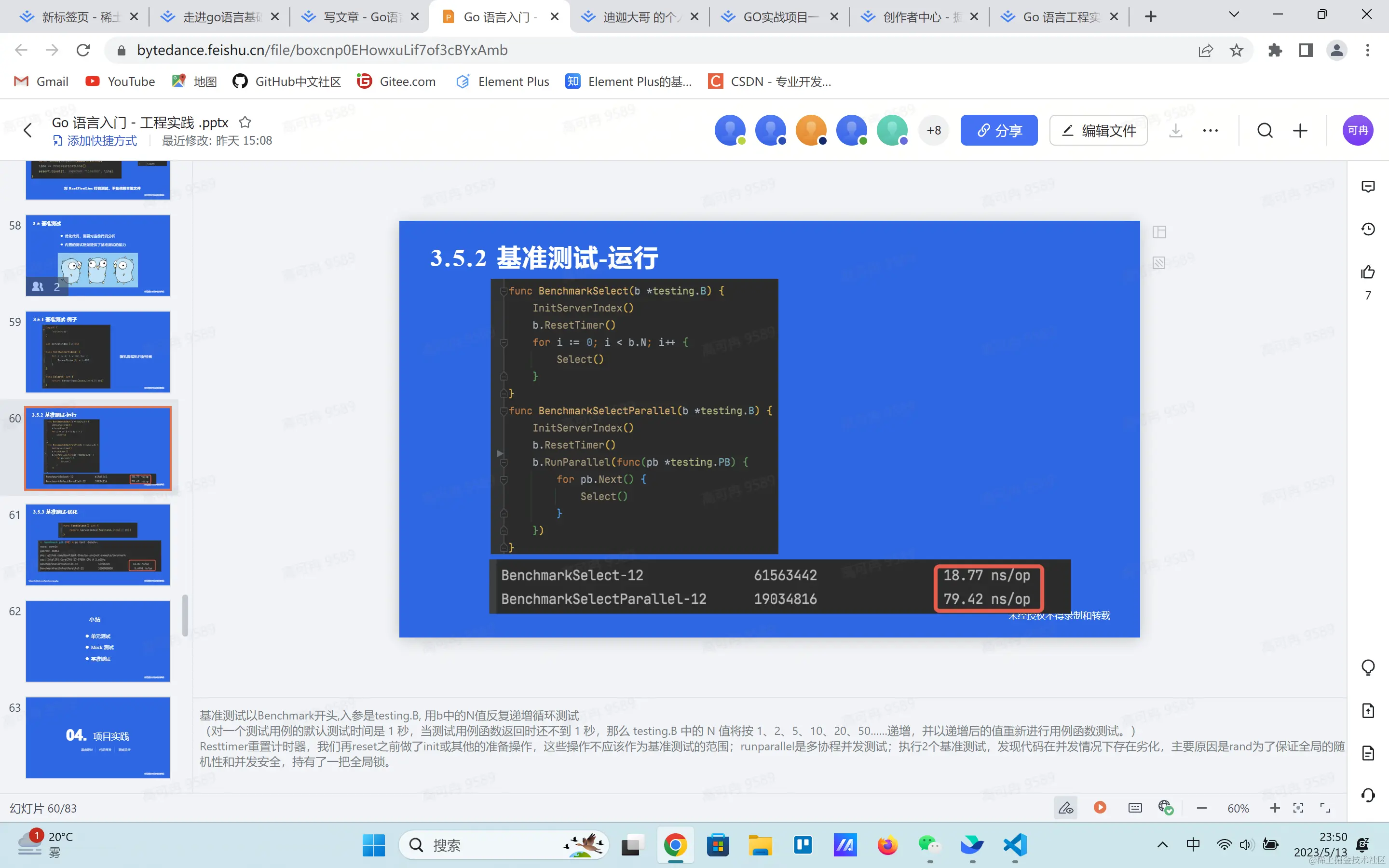The image size is (1389, 868).
Task: Open Chrome tab search dropdown arrow
Action: pos(1233,15)
